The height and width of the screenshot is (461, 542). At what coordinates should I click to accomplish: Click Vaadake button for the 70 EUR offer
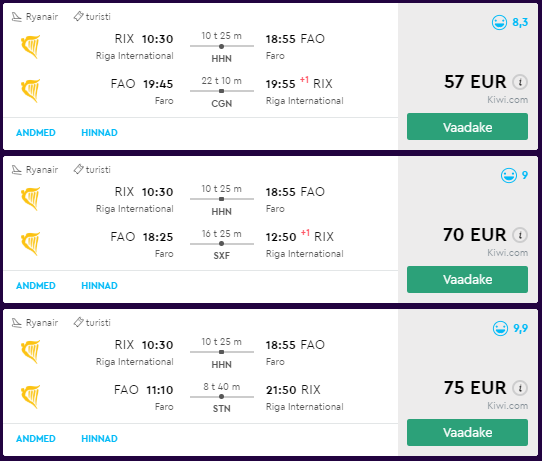coord(467,280)
